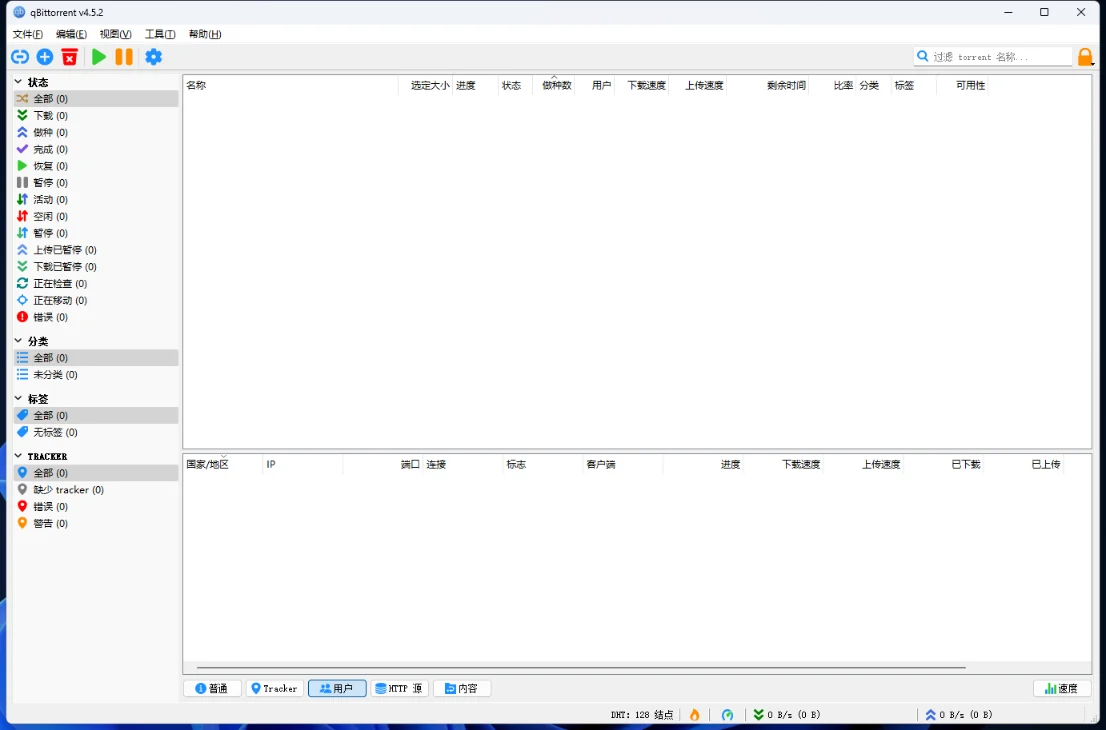Switch to the HTTP 源 tab
Viewport: 1106px width, 730px height.
[x=400, y=688]
